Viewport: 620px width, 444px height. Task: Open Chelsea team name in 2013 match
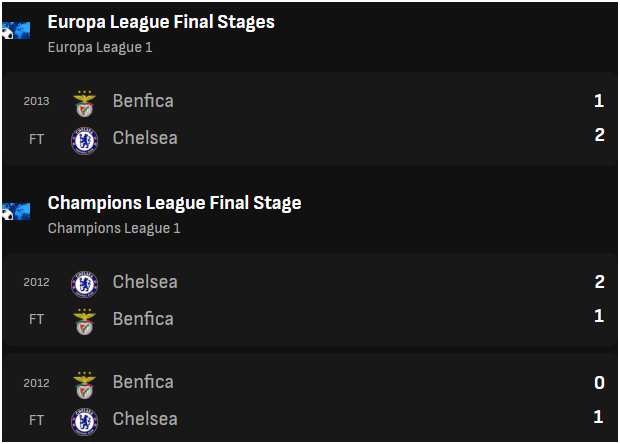click(145, 138)
